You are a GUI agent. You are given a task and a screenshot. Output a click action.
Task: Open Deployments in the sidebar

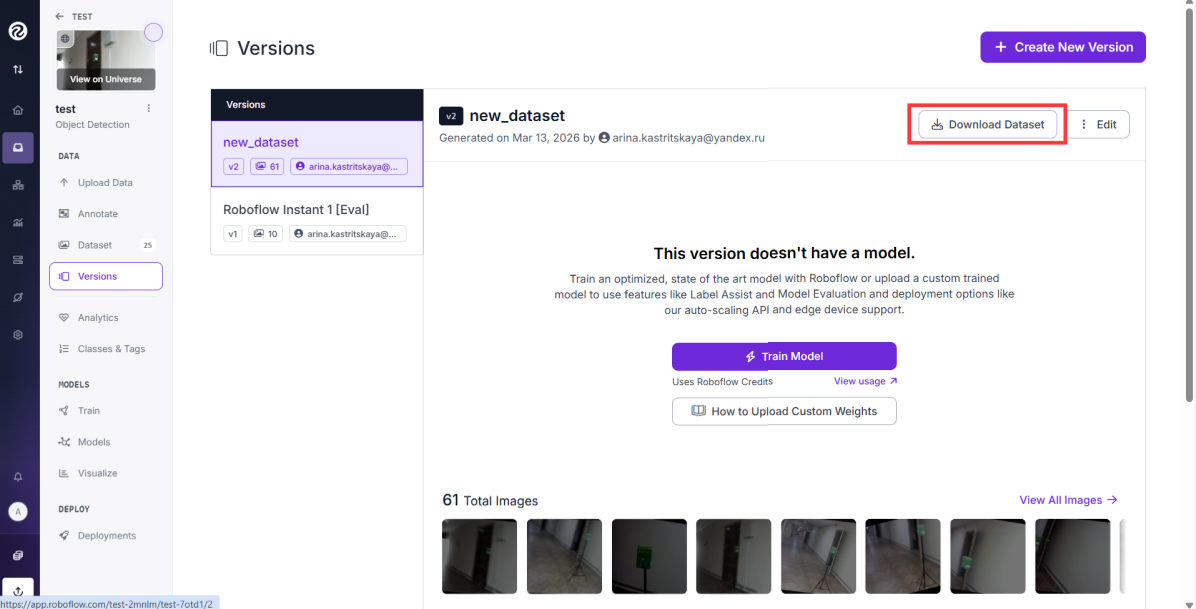pos(106,536)
